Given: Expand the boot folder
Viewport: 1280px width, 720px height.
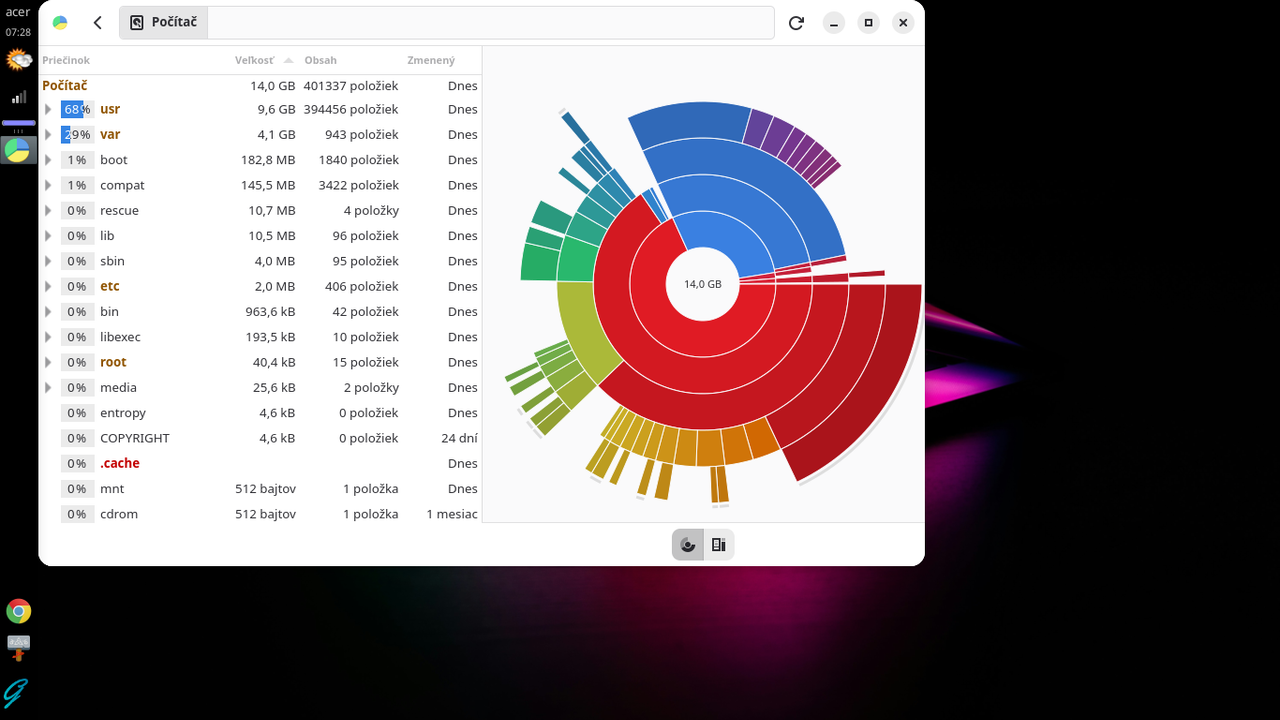Looking at the screenshot, I should [48, 160].
